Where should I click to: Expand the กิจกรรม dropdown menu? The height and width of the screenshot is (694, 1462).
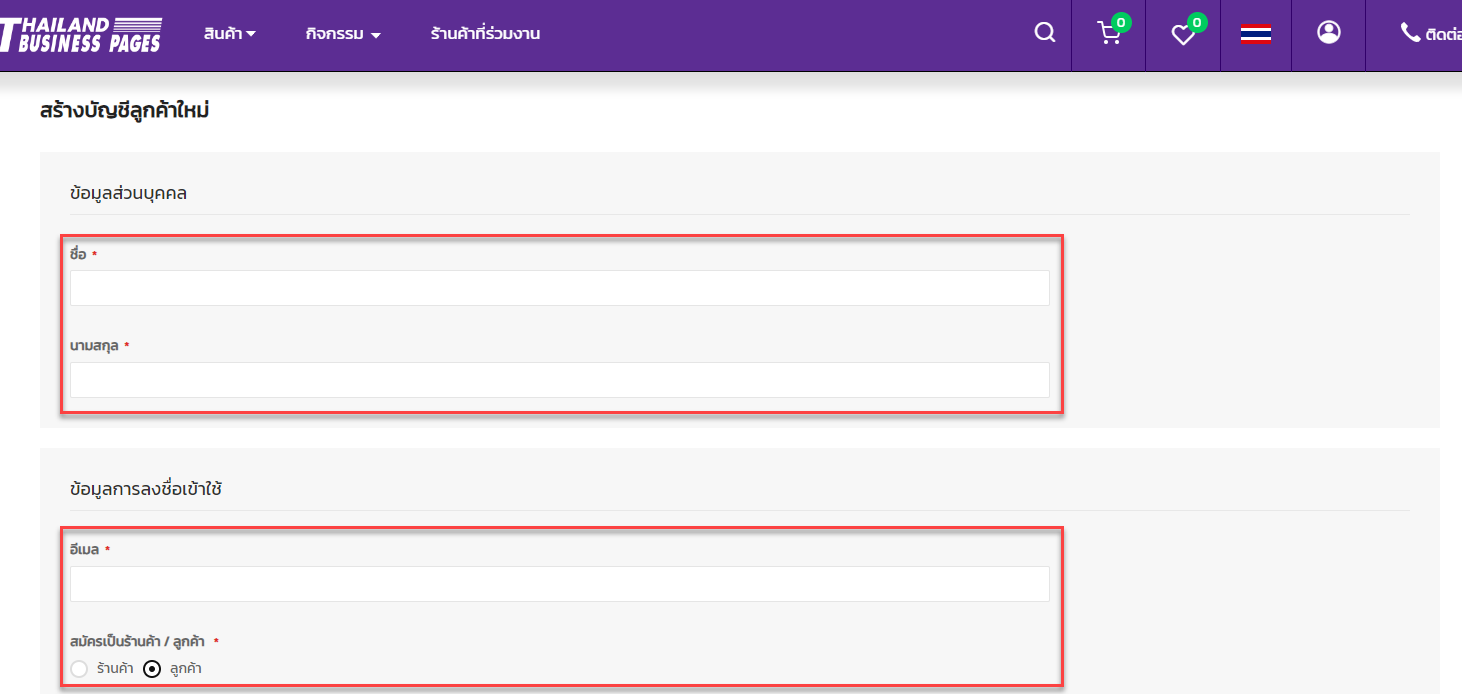(343, 34)
